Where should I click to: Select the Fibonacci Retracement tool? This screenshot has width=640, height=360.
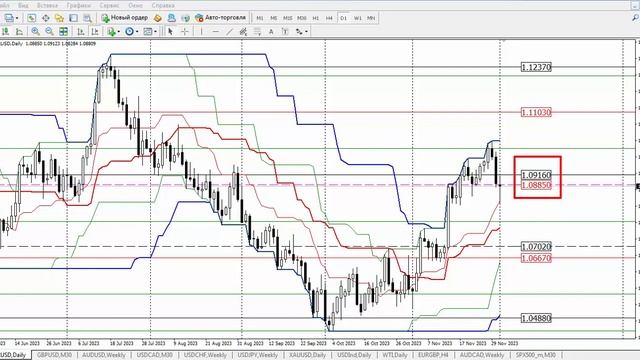(x=257, y=31)
